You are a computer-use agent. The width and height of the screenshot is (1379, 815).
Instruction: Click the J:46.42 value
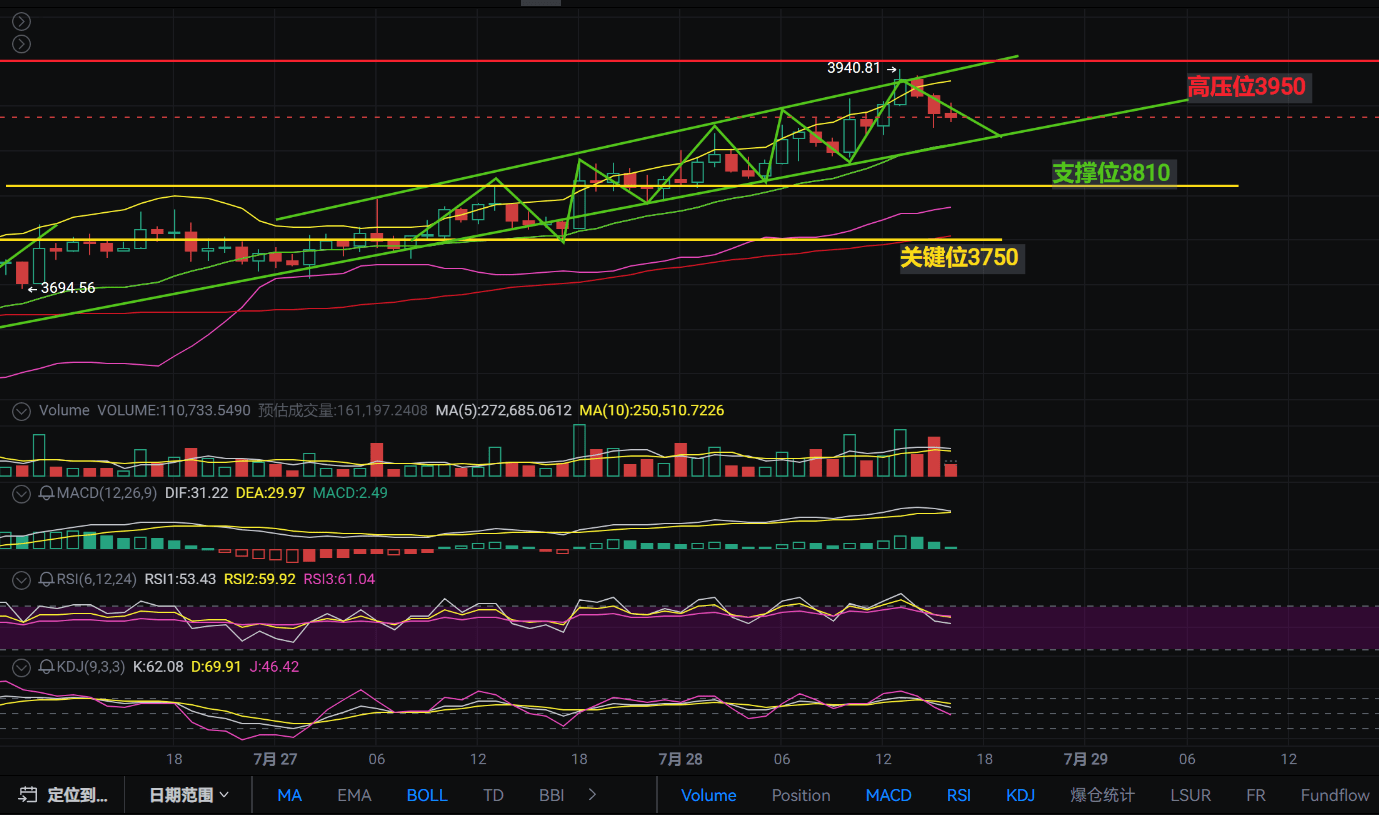273,666
